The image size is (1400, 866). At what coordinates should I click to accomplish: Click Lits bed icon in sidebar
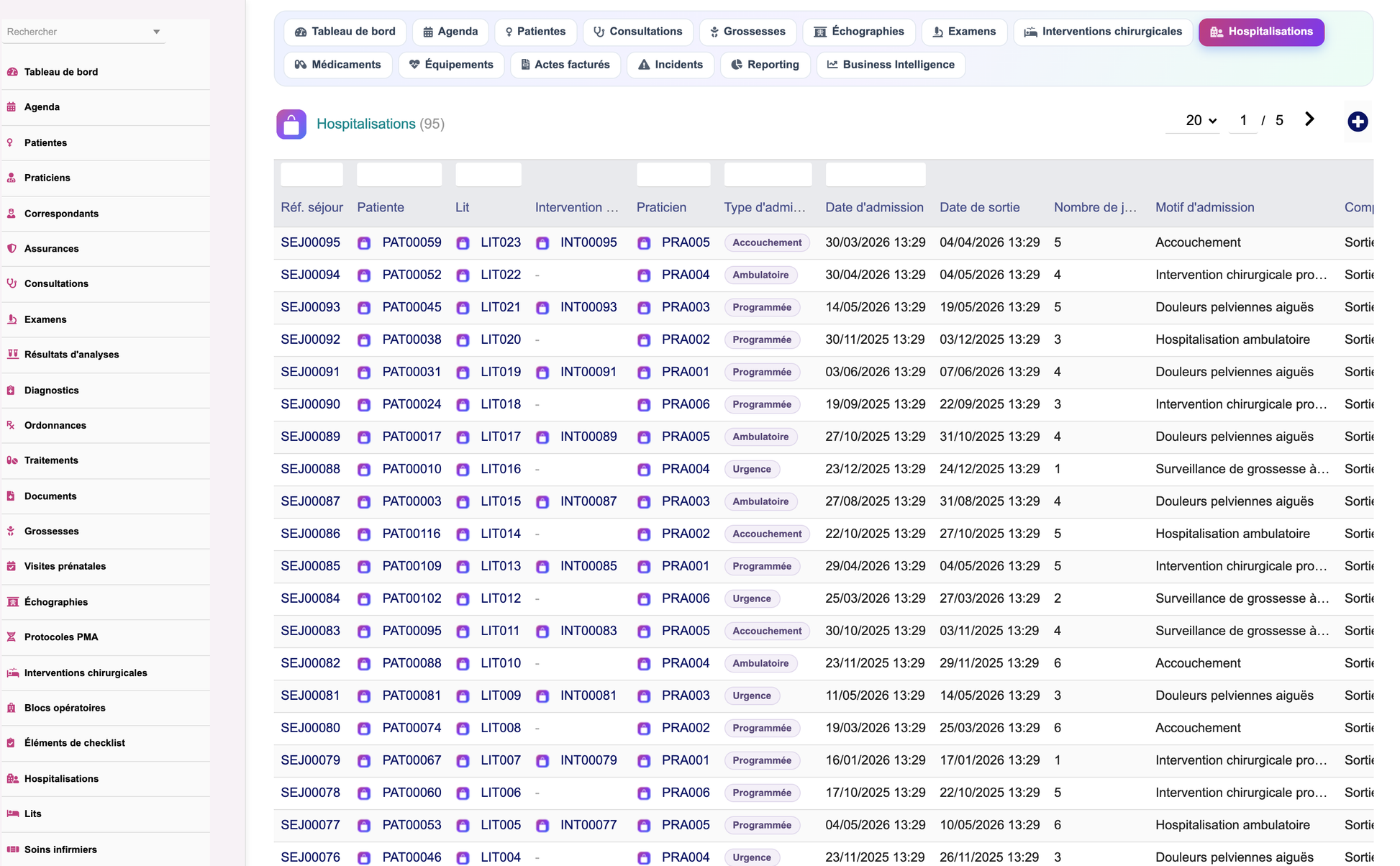tap(12, 813)
